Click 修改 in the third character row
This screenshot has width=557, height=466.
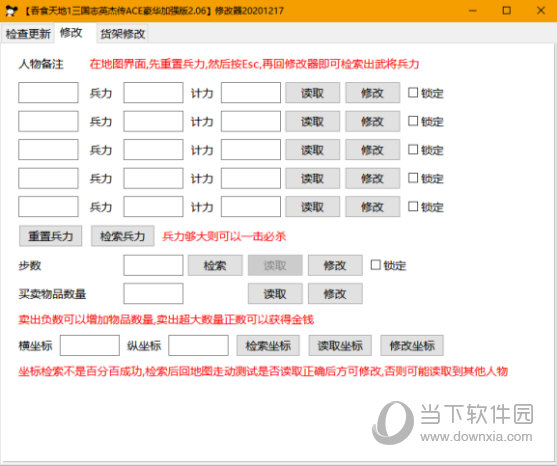click(x=373, y=150)
